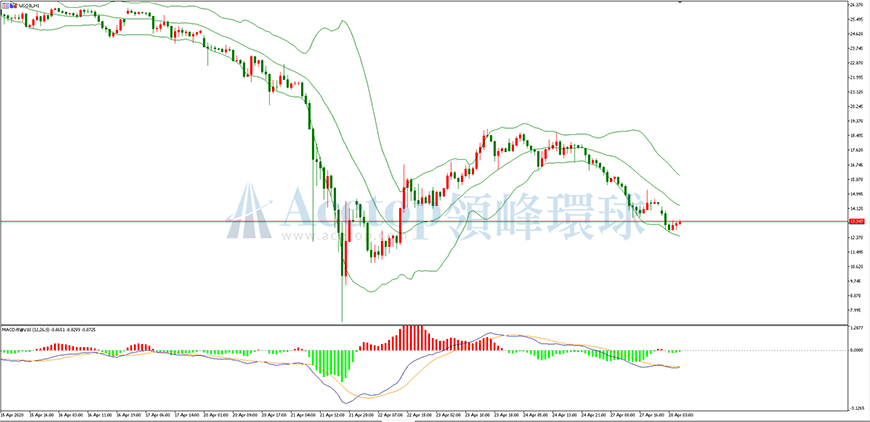Click the '22 Apr 15:00' time axis label

click(x=417, y=414)
